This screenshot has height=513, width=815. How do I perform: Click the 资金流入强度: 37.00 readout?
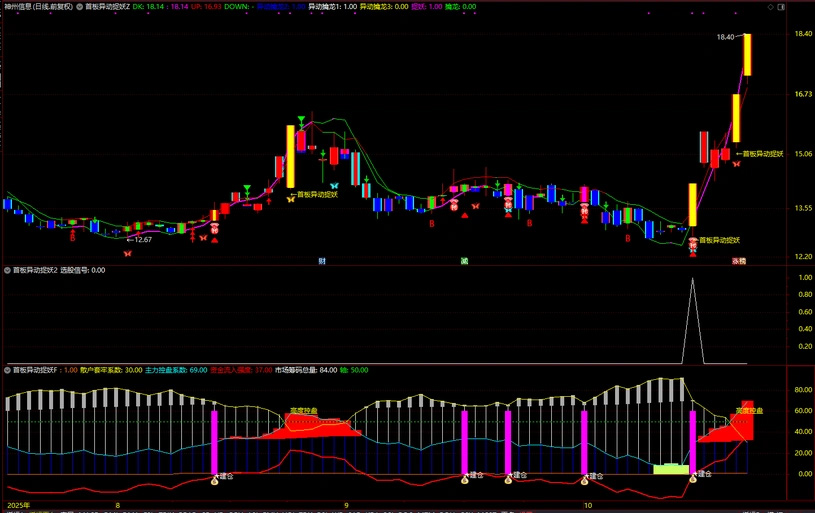pos(241,370)
